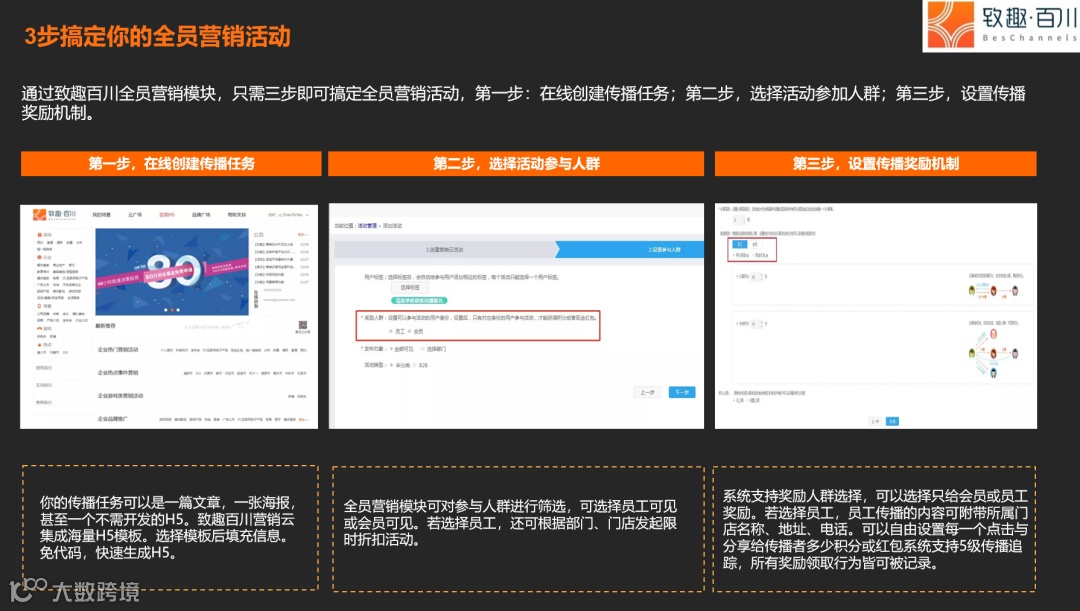Click 第三步，设置传播奖励机制 orange header

click(x=875, y=163)
